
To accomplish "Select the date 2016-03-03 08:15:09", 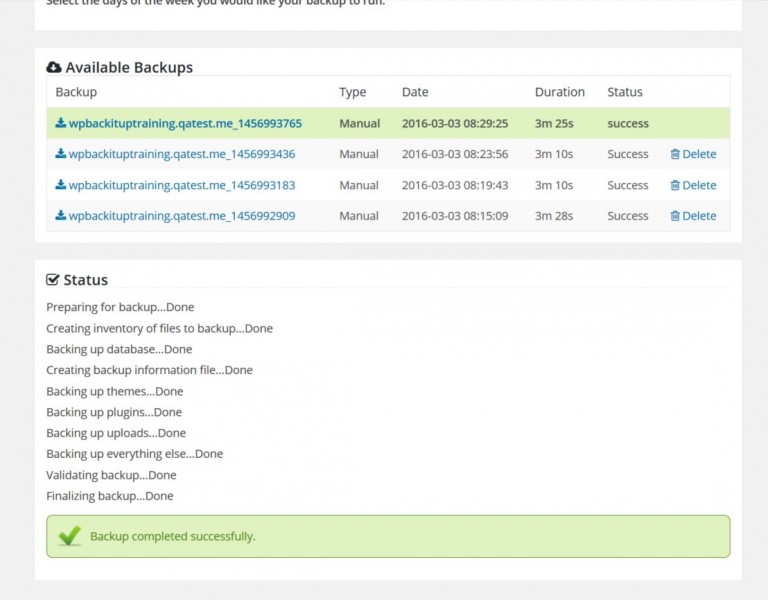I will coord(455,216).
